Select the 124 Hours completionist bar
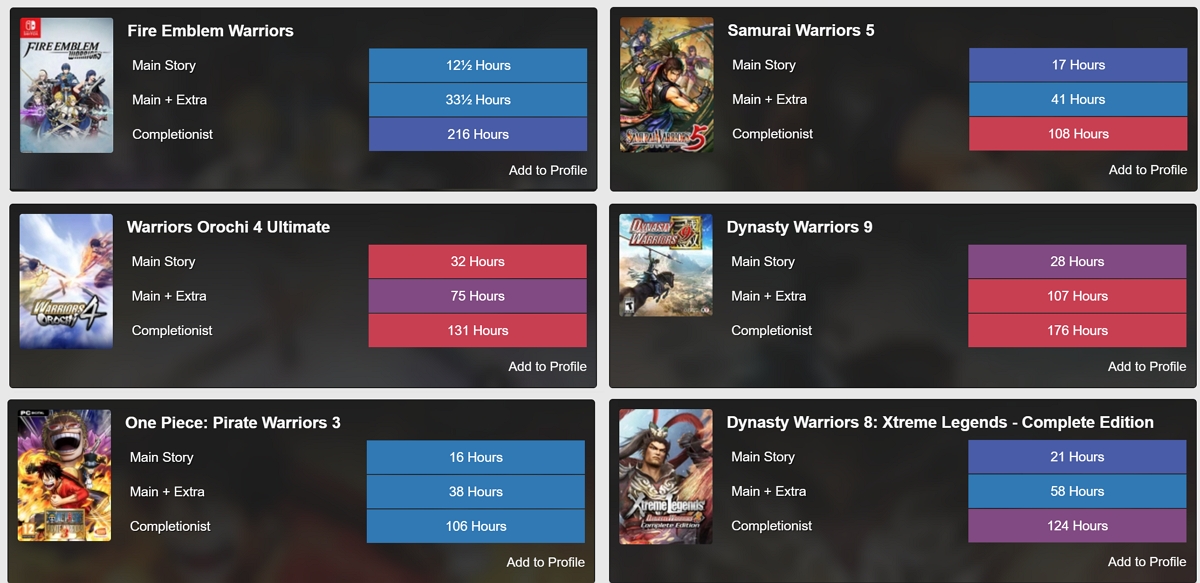The image size is (1200, 583). [x=1077, y=525]
